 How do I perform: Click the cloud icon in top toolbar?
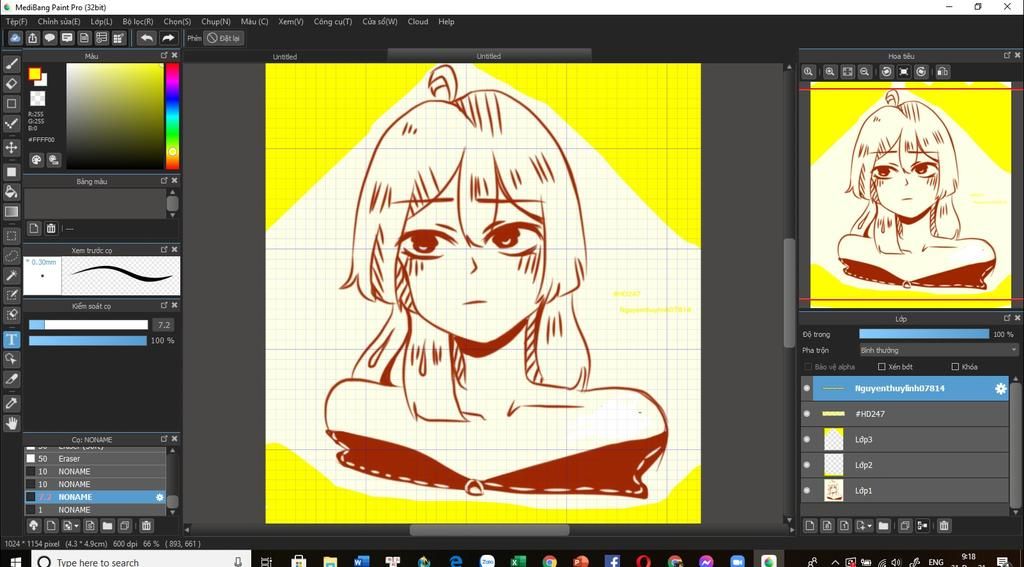click(15, 38)
